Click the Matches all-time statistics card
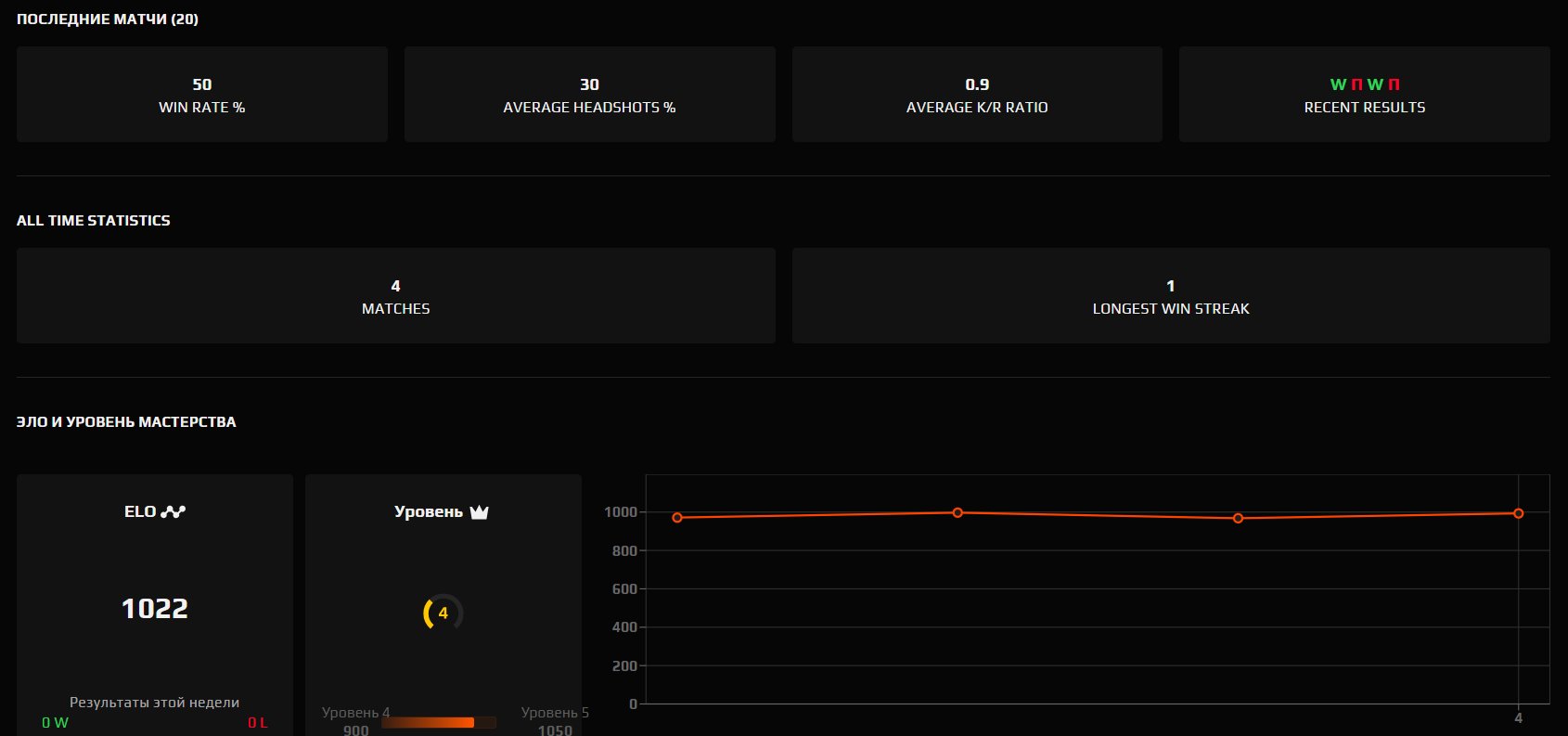1568x736 pixels. (395, 296)
